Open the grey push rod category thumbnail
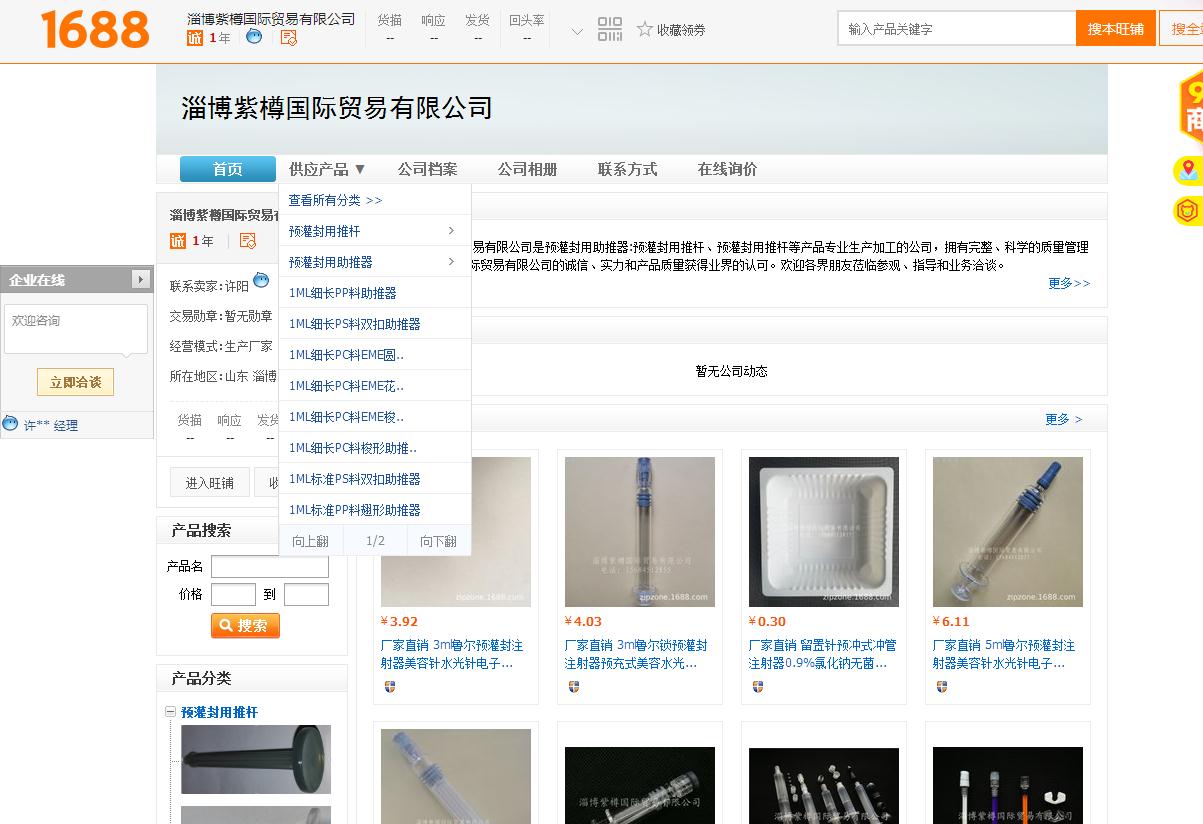Viewport: 1203px width, 824px height. tap(256, 760)
